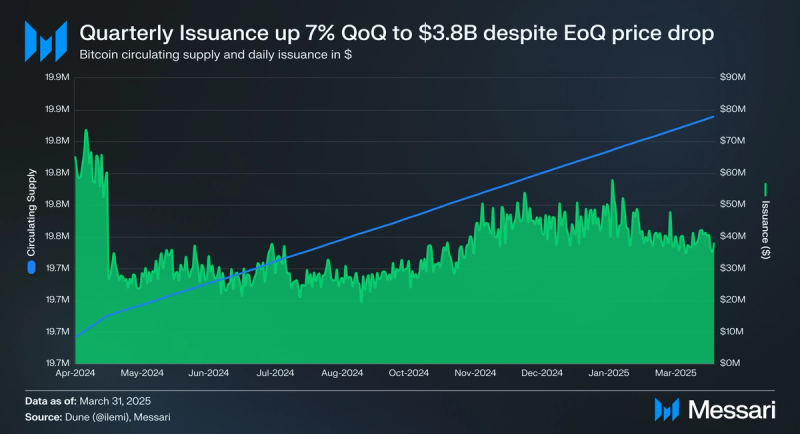Click the $0M right axis tick

pos(730,363)
